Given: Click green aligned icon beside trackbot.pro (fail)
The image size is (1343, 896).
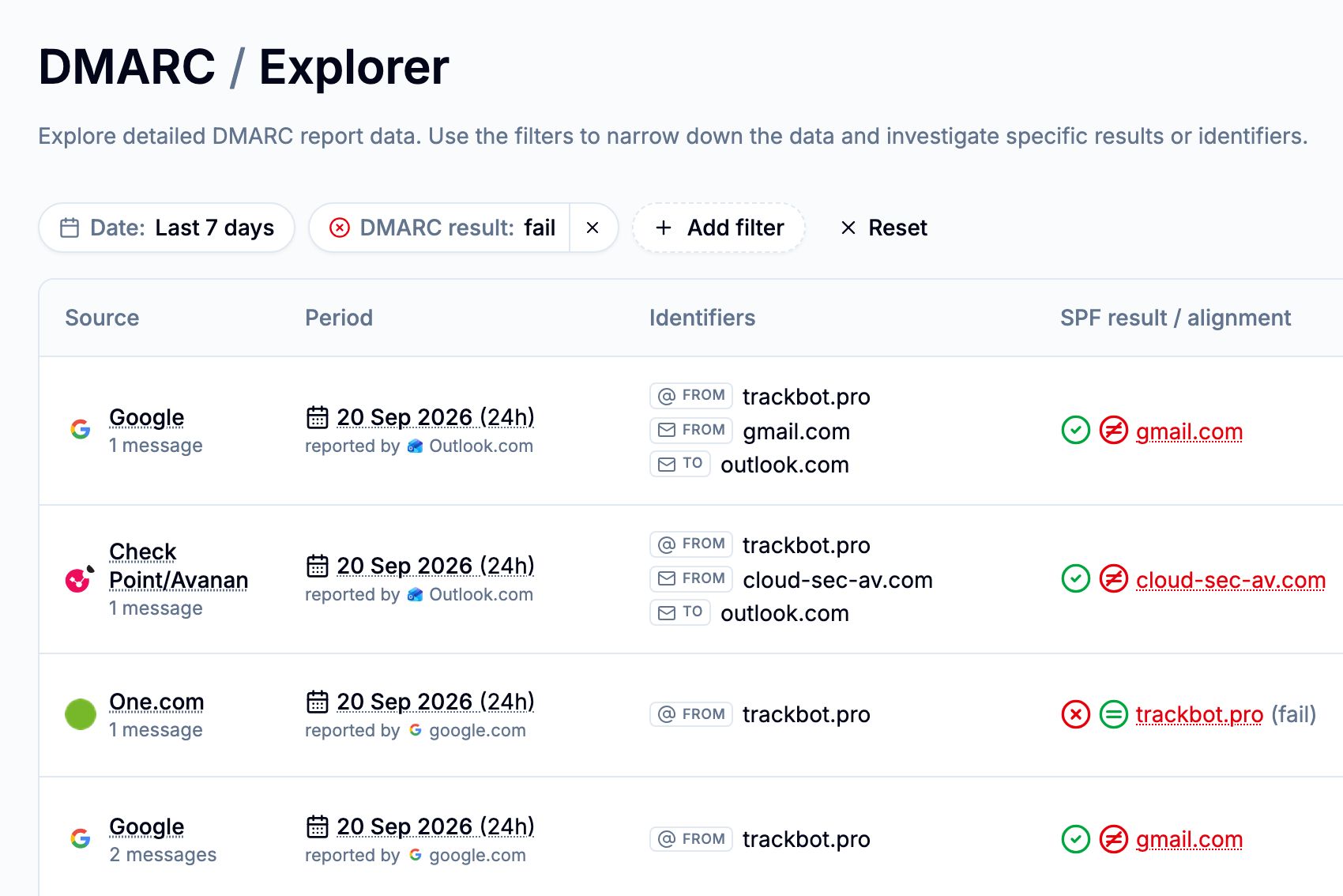Looking at the screenshot, I should click(x=1114, y=714).
